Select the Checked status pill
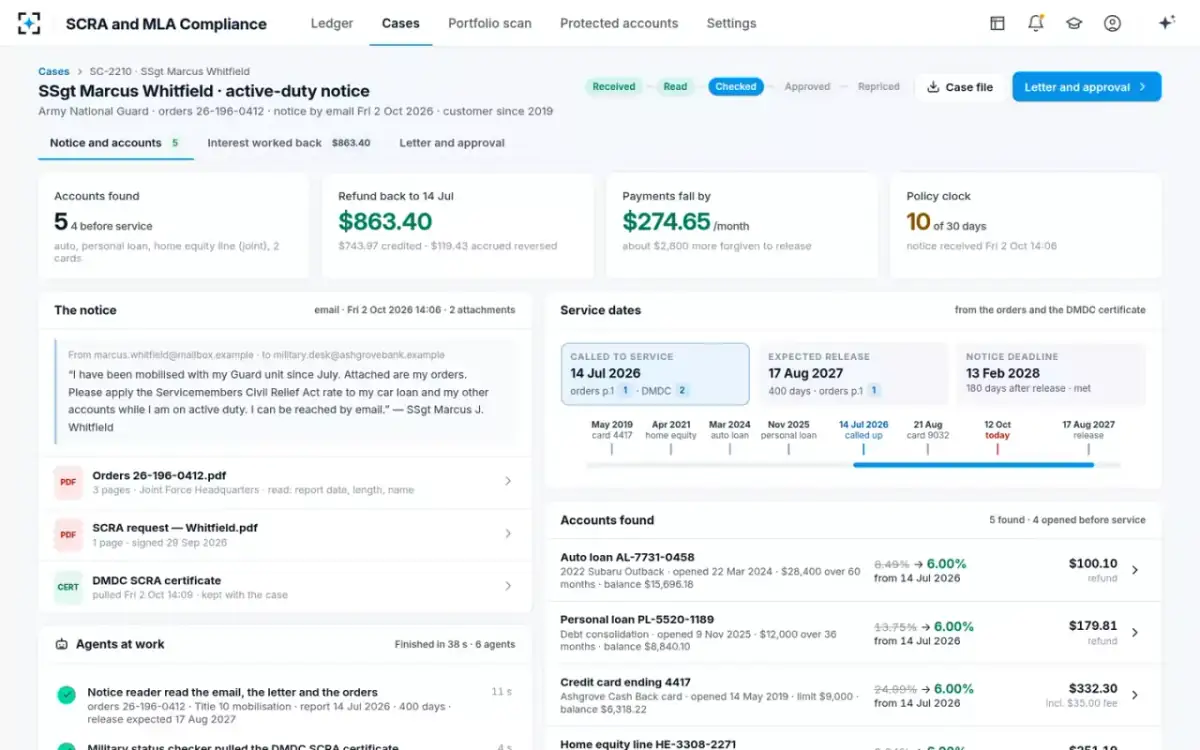 [736, 87]
